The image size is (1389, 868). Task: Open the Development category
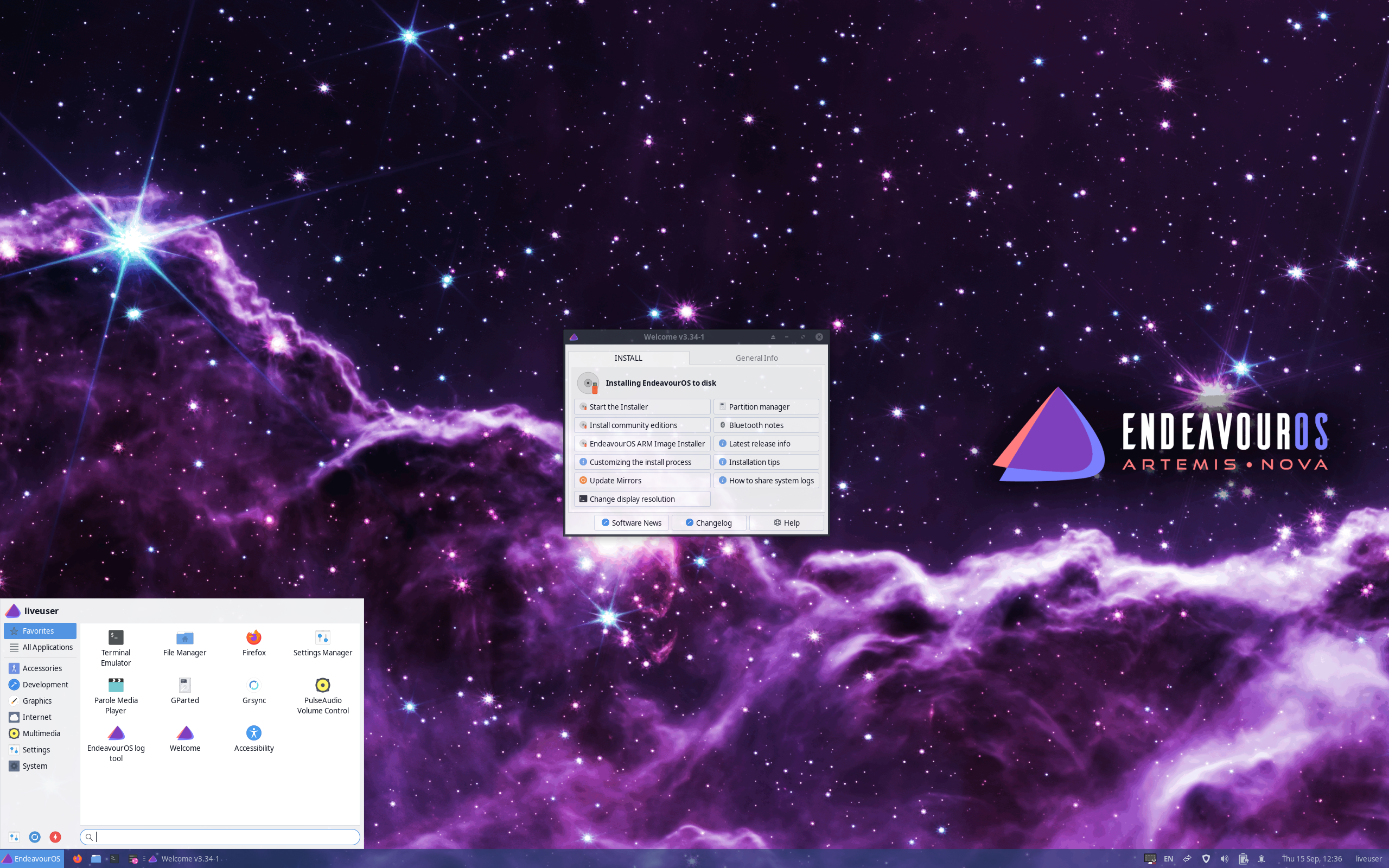coord(40,684)
